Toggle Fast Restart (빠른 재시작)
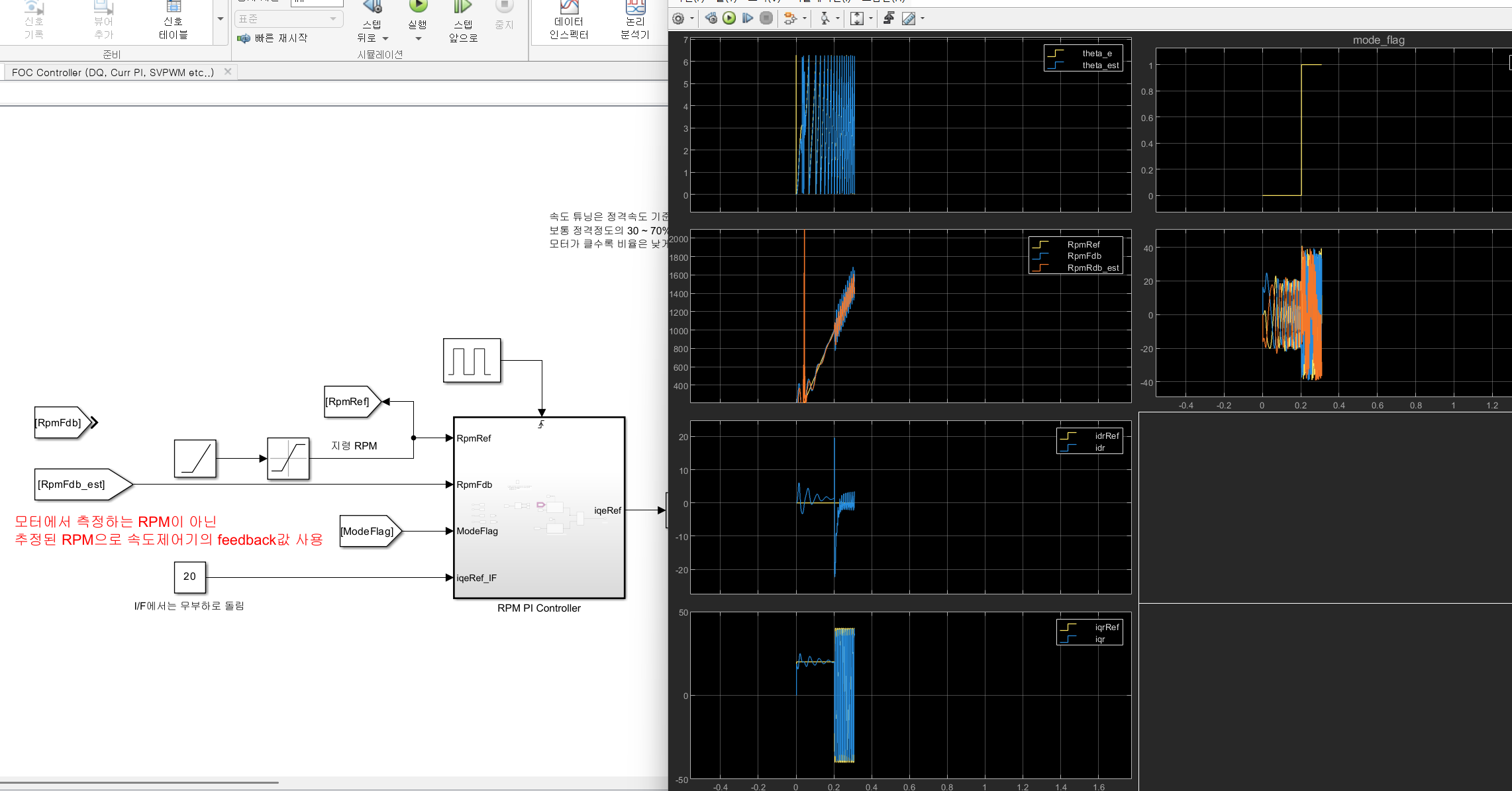 [273, 38]
